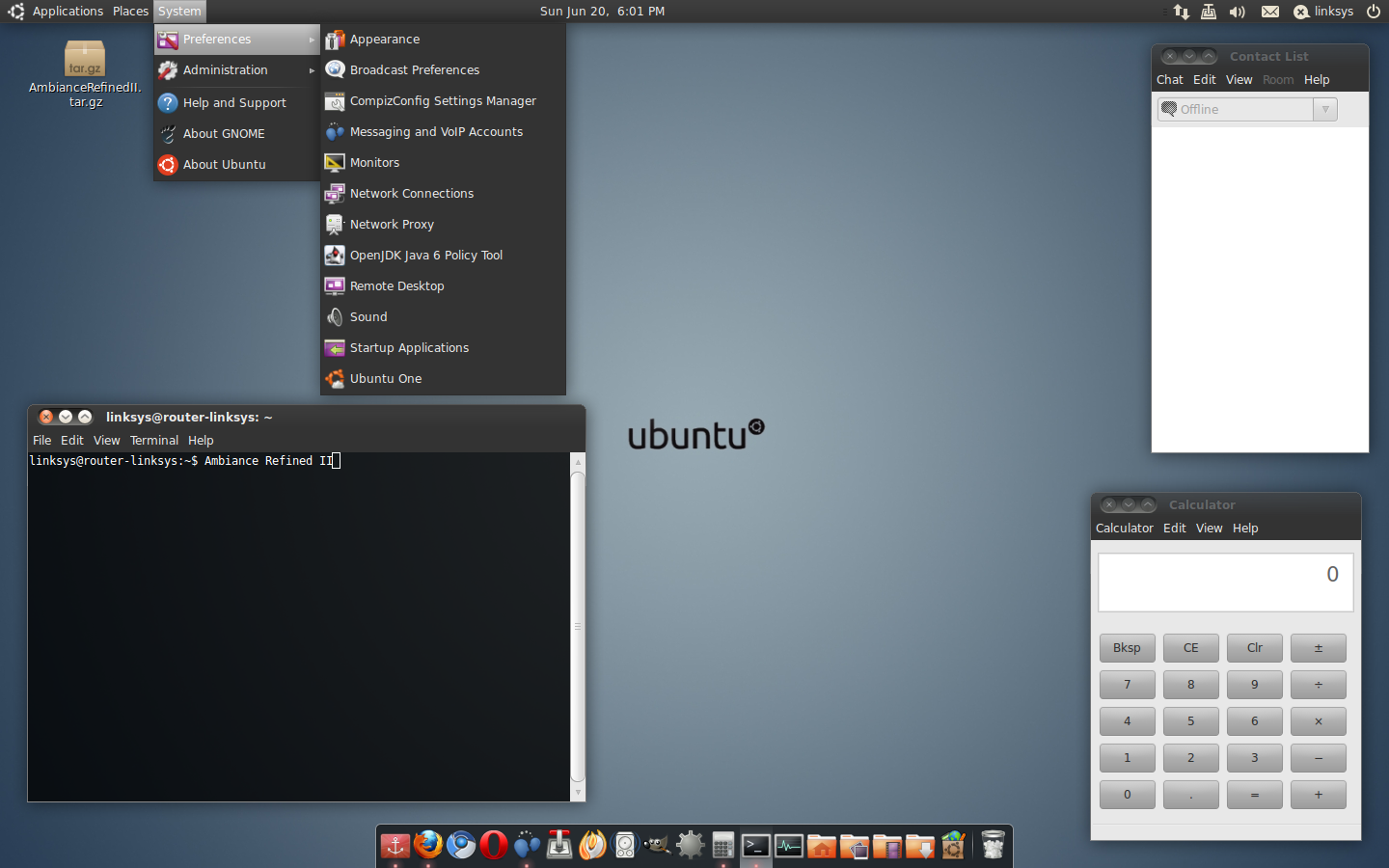Screen dimensions: 1389x868
Task: Open the Terminal menu in terminal window
Action: pyautogui.click(x=154, y=441)
